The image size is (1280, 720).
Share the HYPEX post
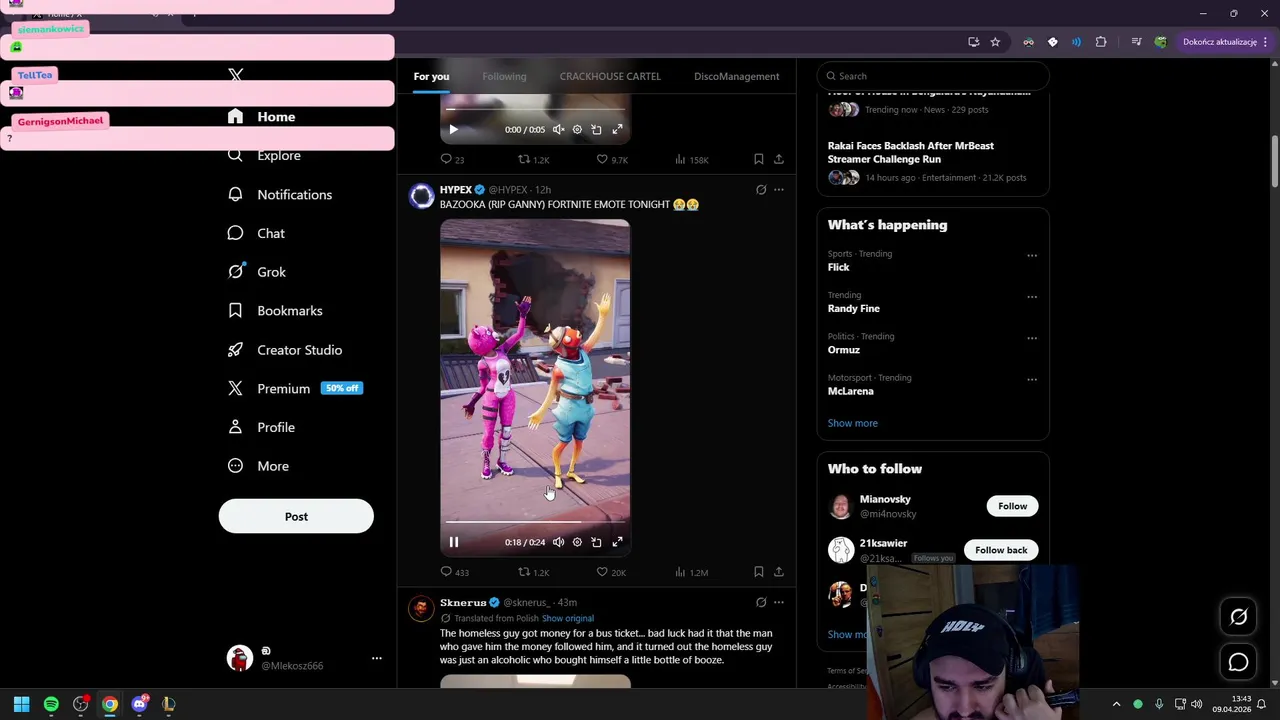(x=779, y=572)
